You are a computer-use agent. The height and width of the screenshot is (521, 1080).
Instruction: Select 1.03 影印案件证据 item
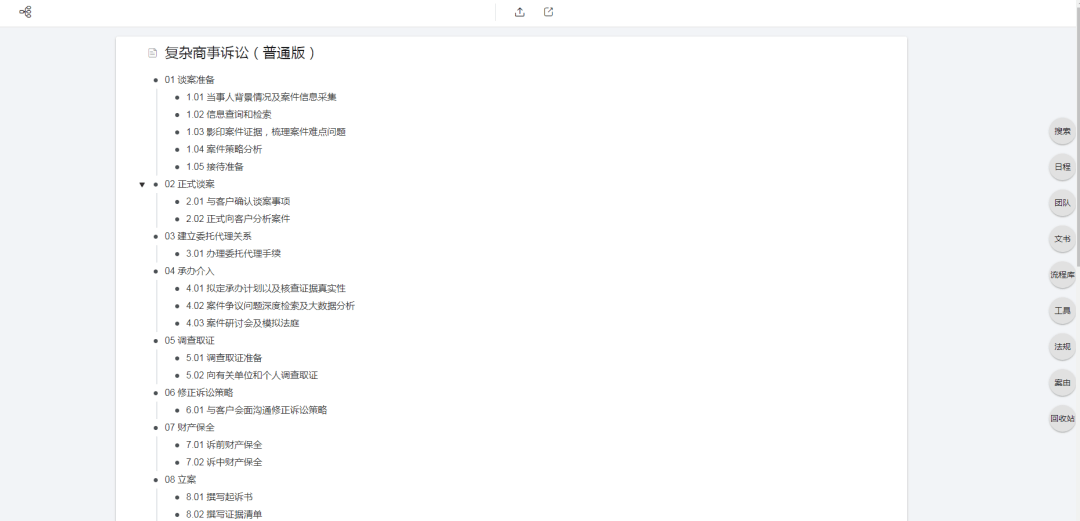266,132
